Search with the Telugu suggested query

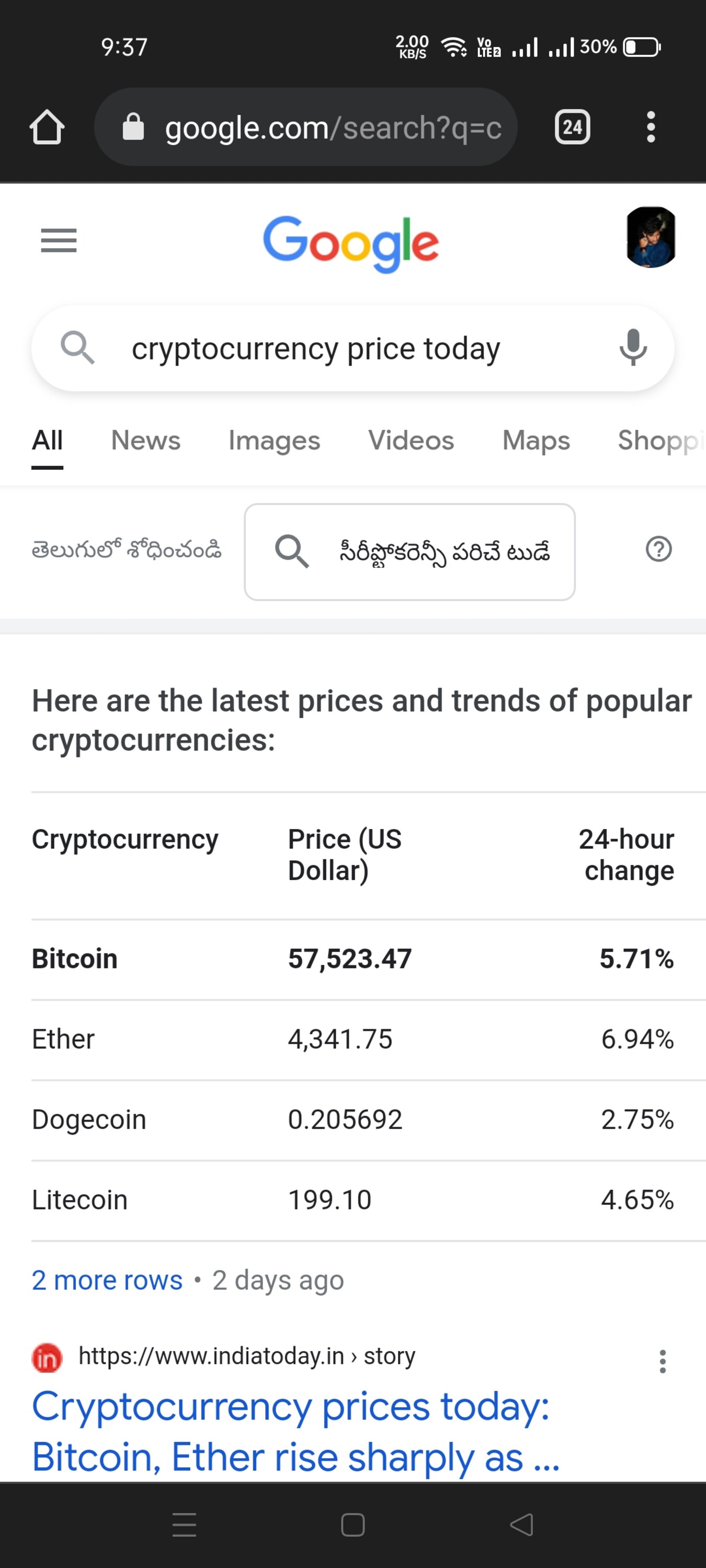pyautogui.click(x=409, y=551)
